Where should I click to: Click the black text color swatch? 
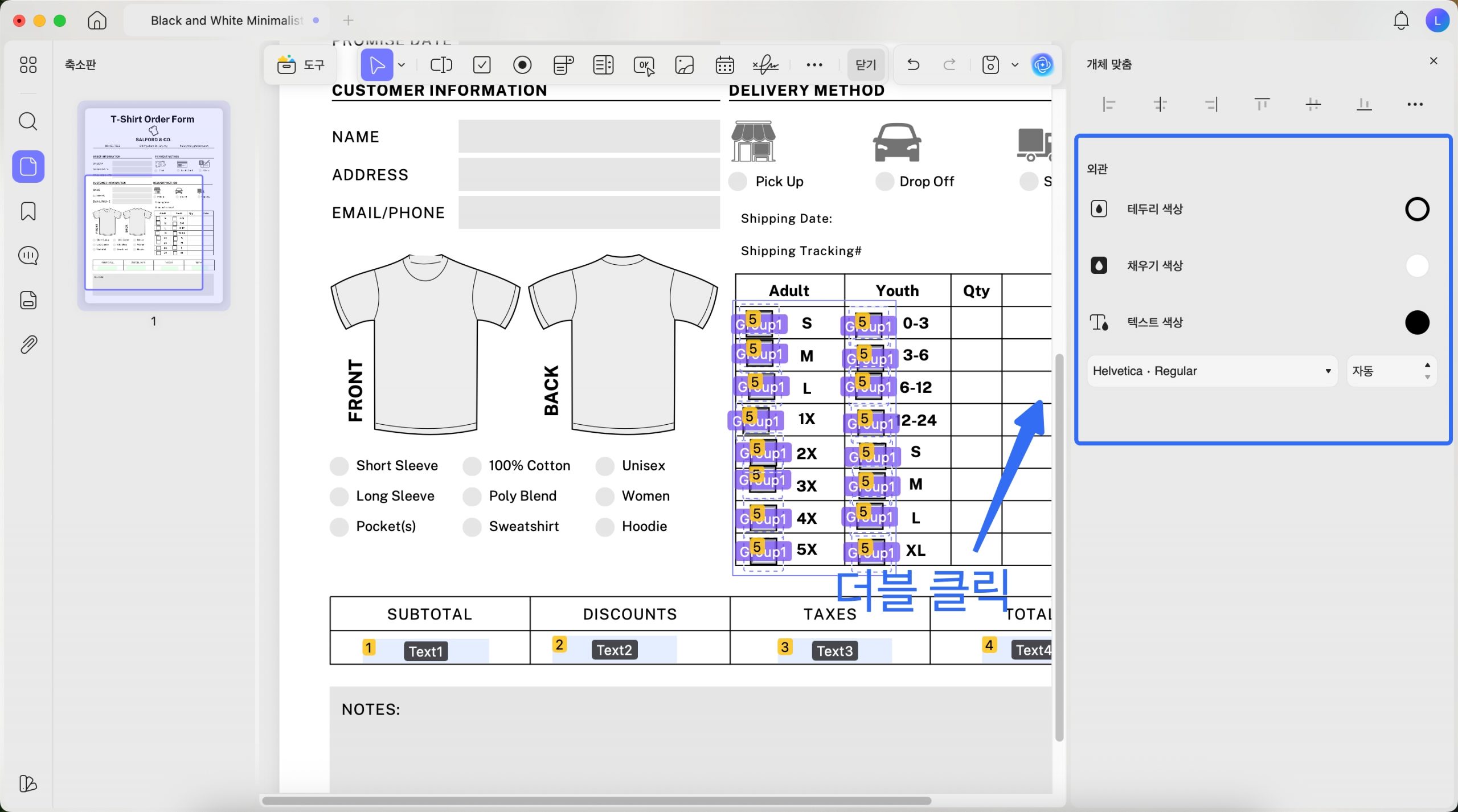coord(1416,322)
